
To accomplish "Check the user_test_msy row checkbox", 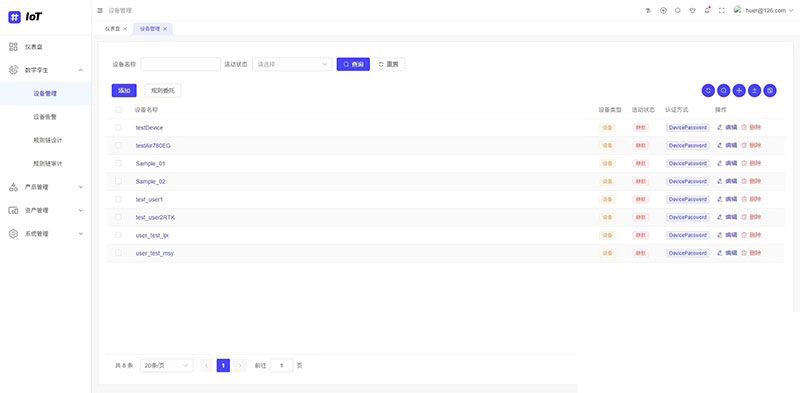I will pos(118,253).
